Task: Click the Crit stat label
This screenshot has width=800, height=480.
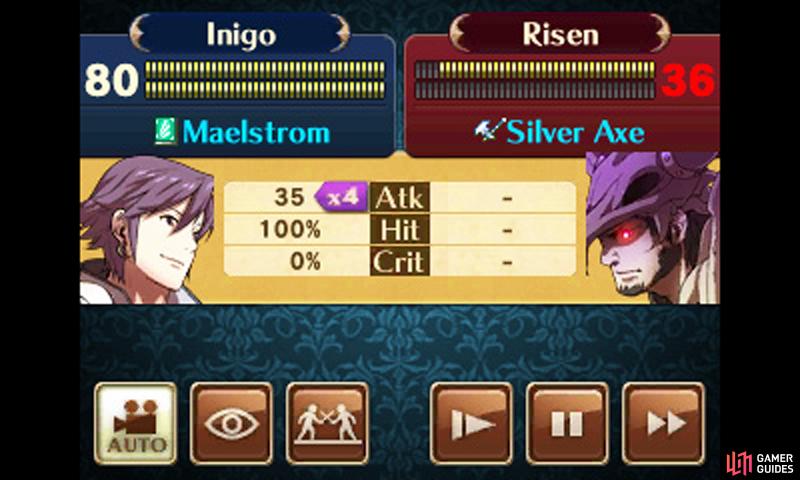Action: click(x=399, y=262)
